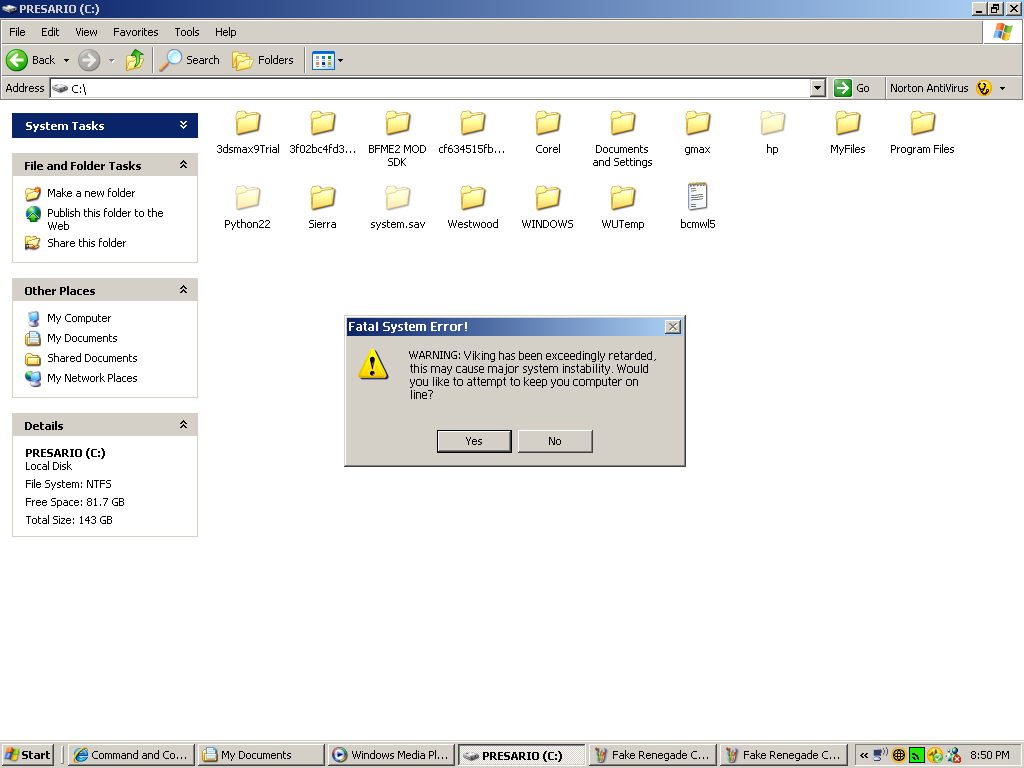Open the WINDOWS folder icon

pyautogui.click(x=547, y=198)
